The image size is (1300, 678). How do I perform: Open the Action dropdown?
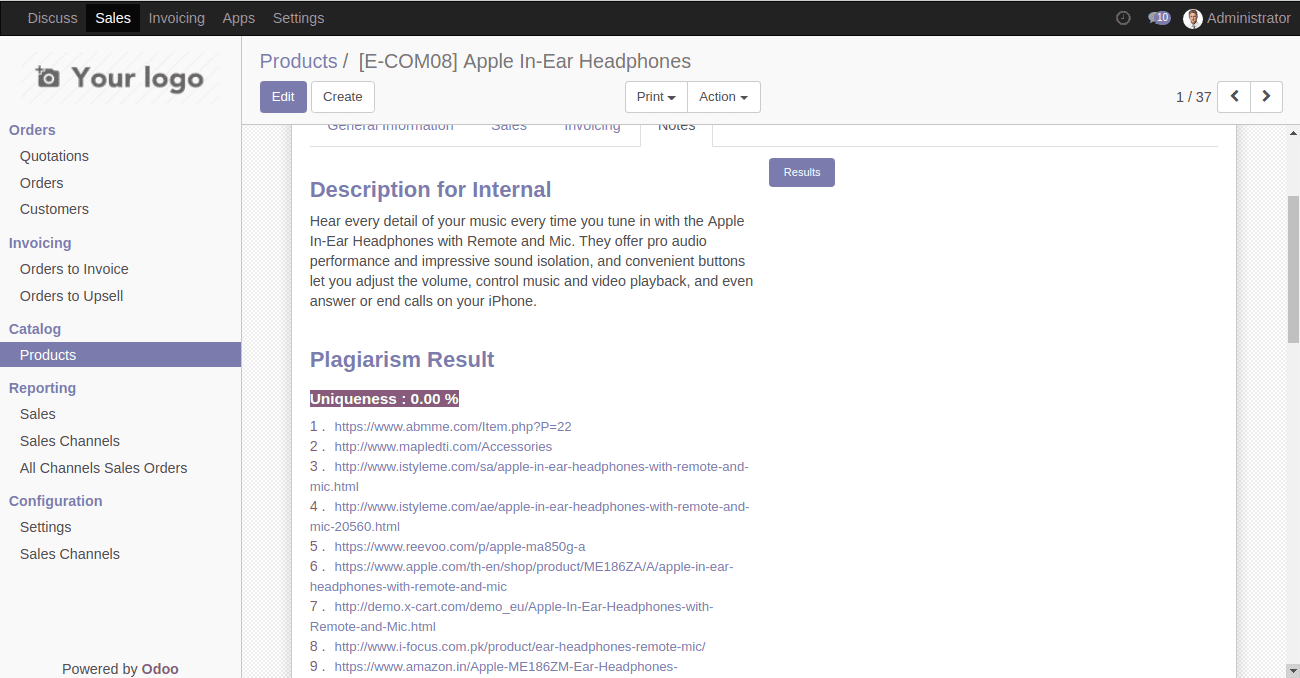[724, 97]
